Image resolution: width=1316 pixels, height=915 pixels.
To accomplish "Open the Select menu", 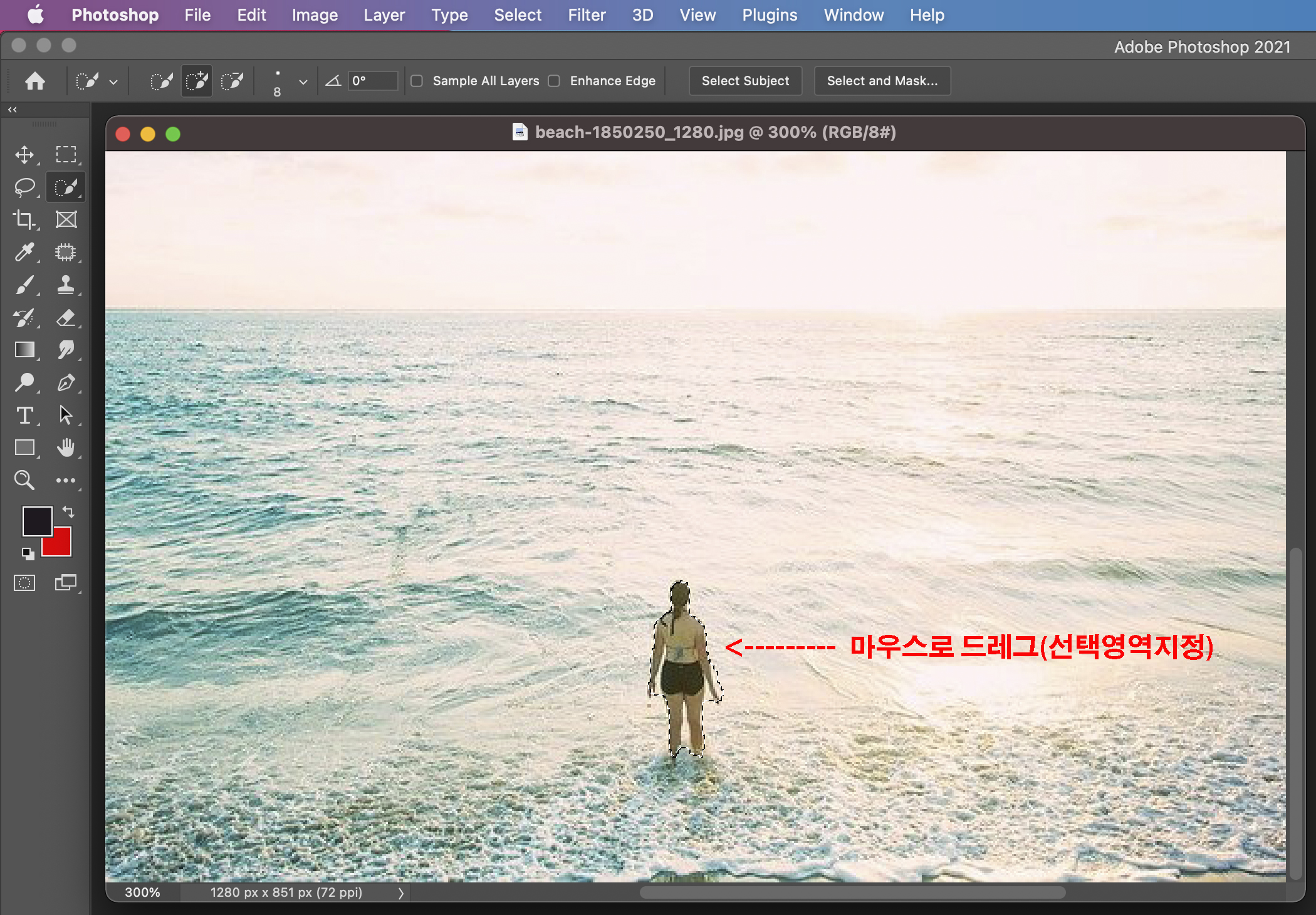I will click(517, 15).
